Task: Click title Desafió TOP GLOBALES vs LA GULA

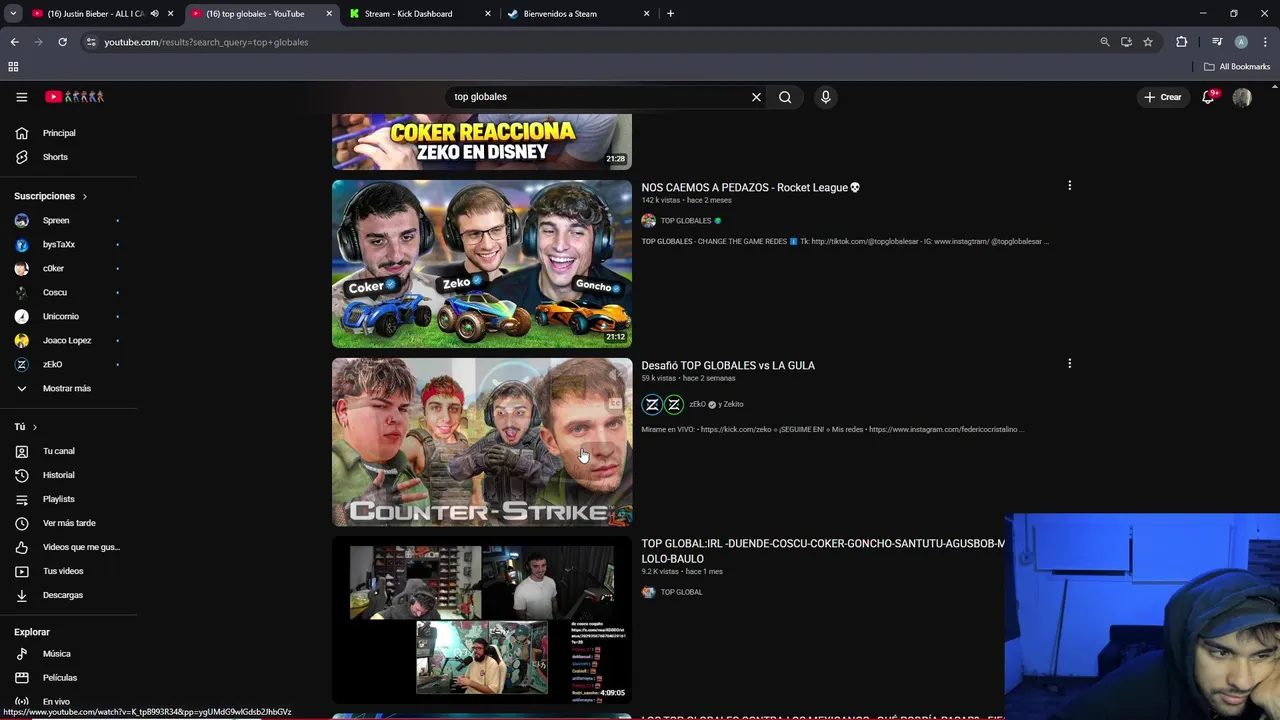Action: [728, 365]
